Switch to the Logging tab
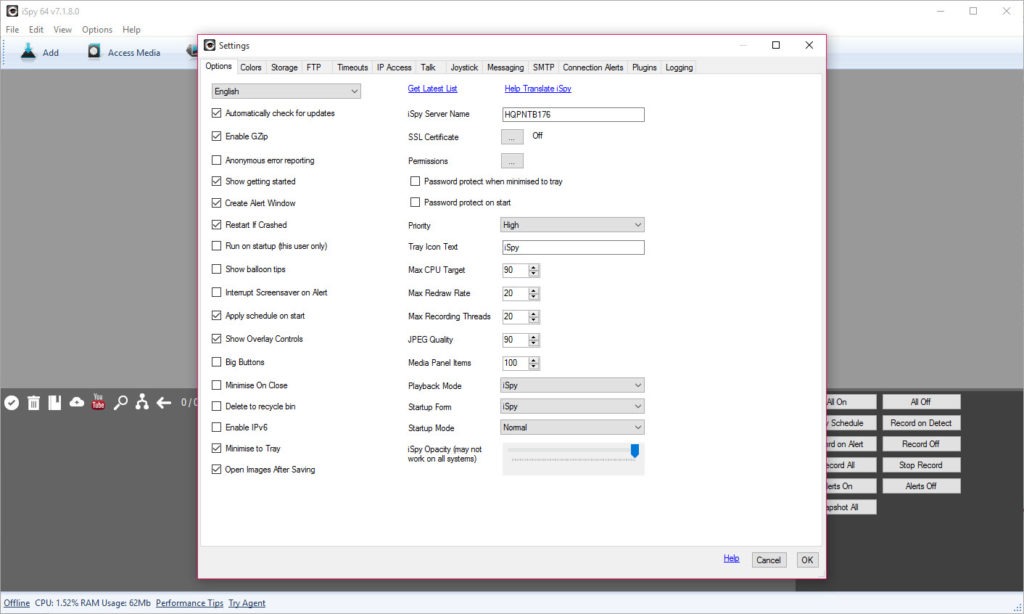This screenshot has width=1024, height=614. point(679,67)
